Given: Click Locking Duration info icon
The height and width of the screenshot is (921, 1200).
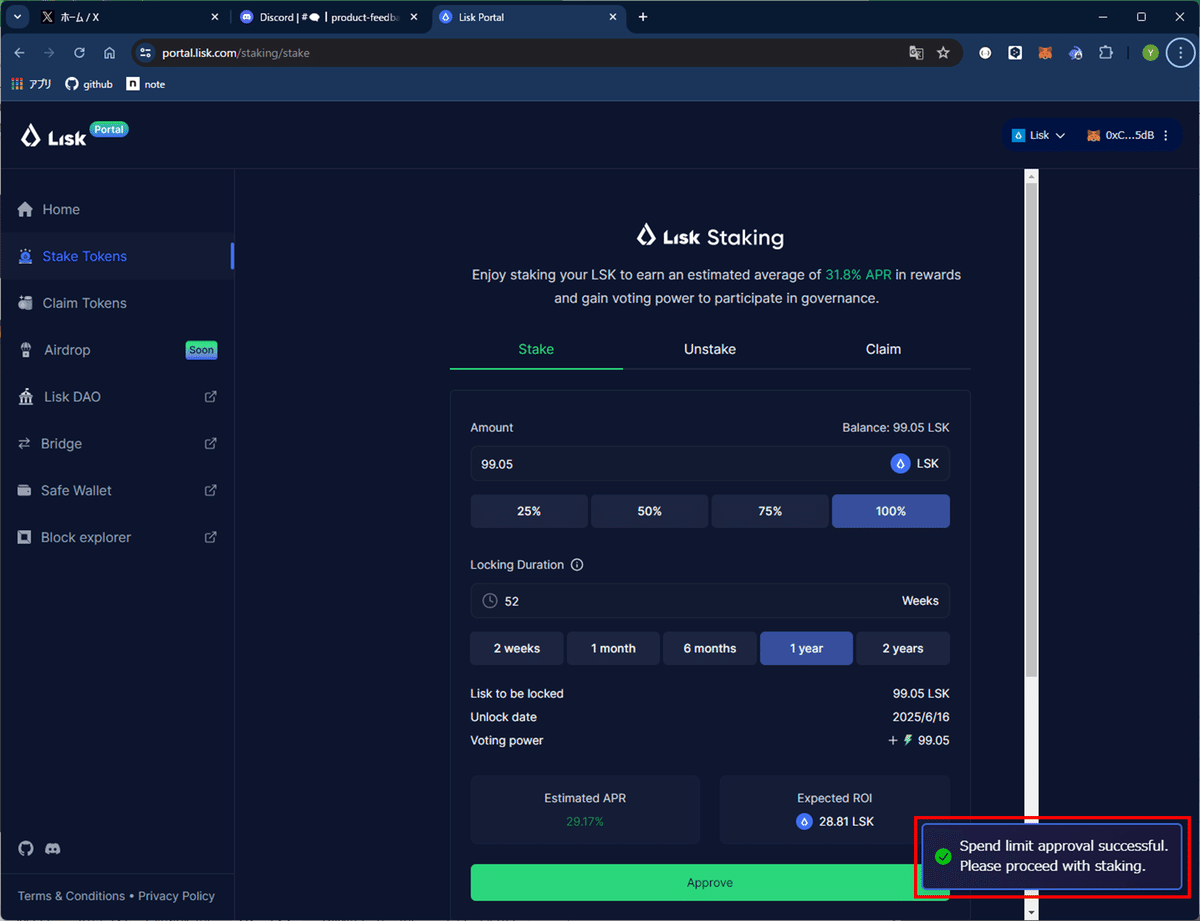Looking at the screenshot, I should coord(577,565).
